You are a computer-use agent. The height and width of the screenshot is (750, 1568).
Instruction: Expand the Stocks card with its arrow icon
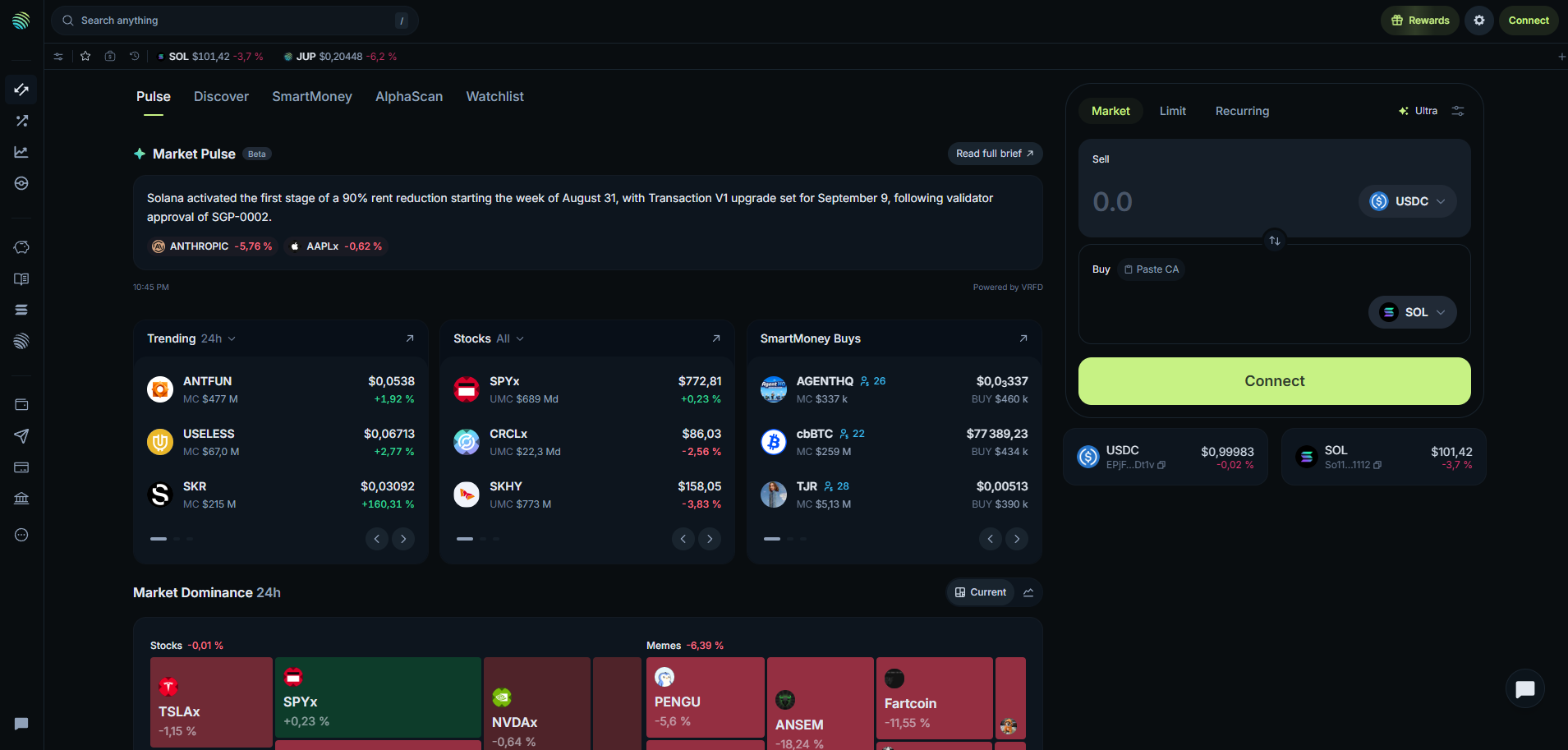716,338
